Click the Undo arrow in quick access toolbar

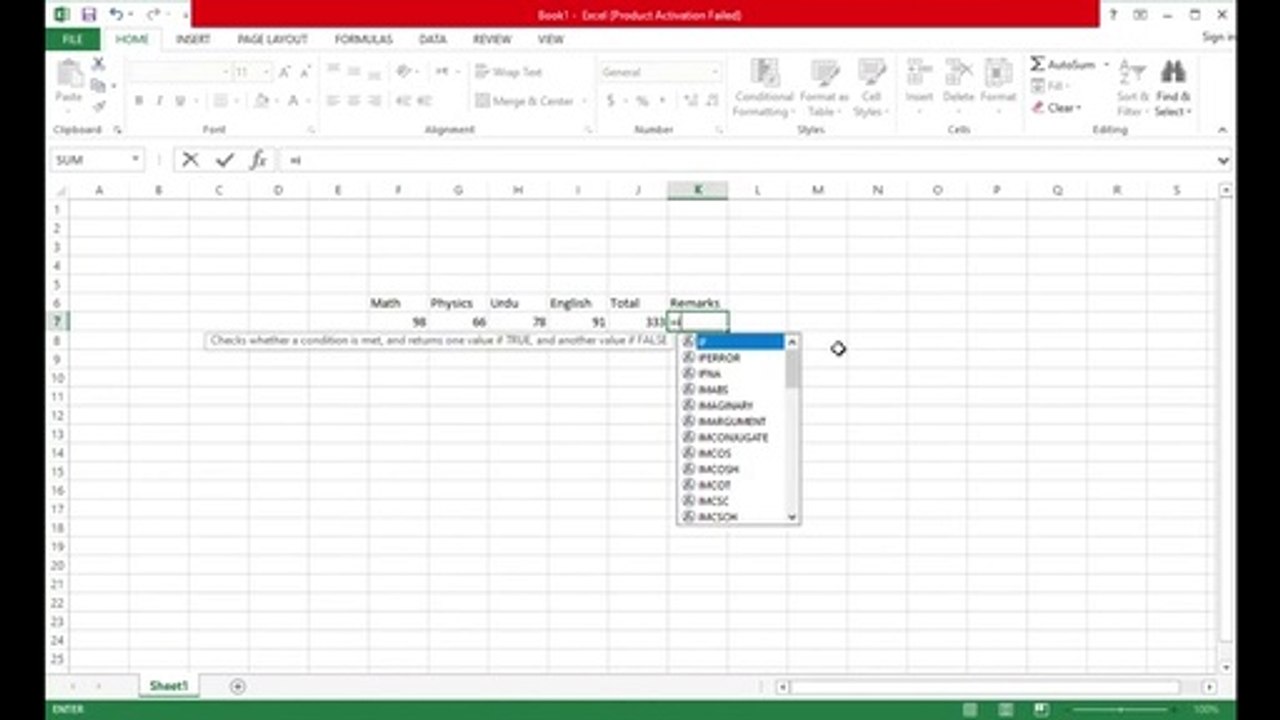116,14
